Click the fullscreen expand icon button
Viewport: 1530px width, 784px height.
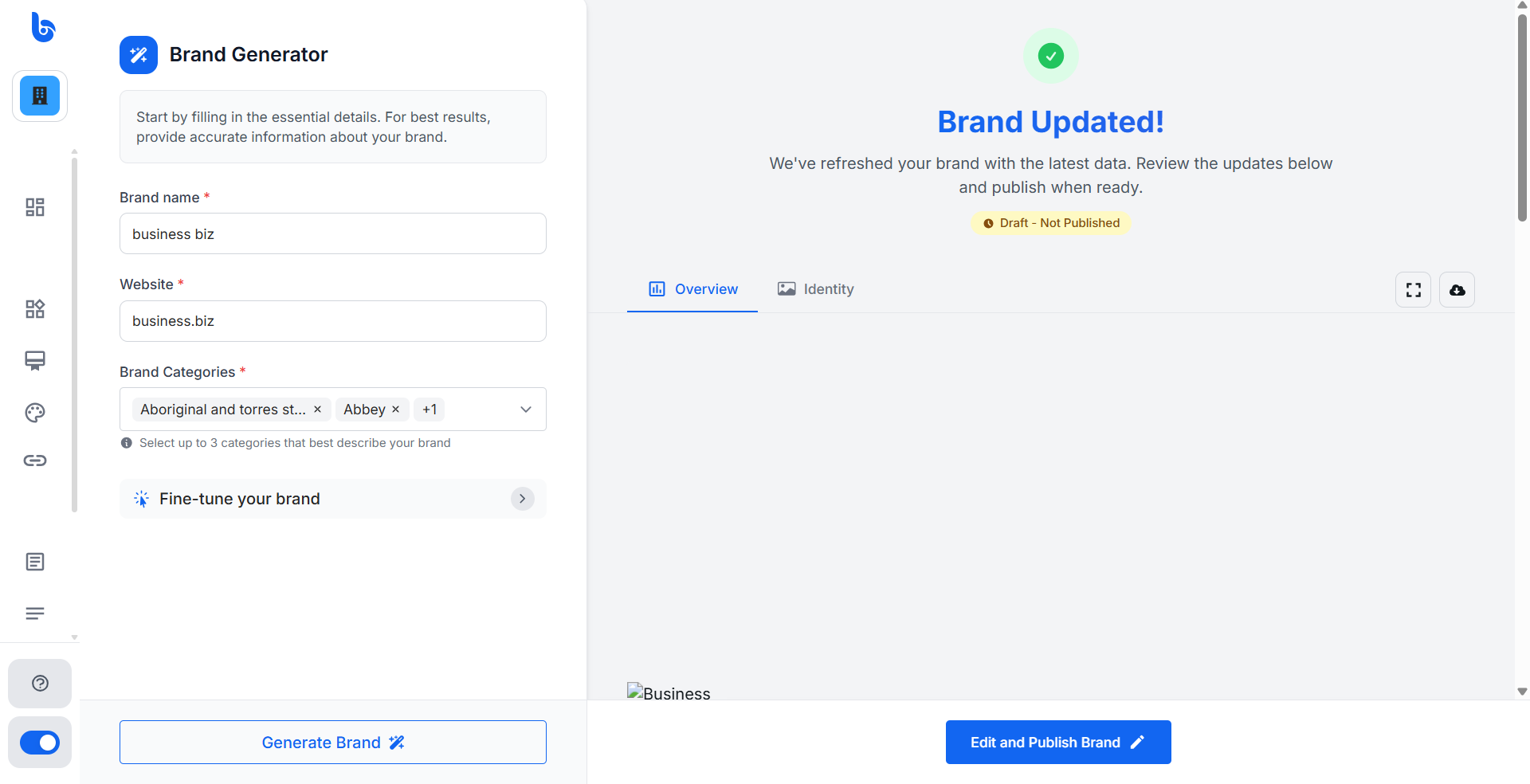1414,290
